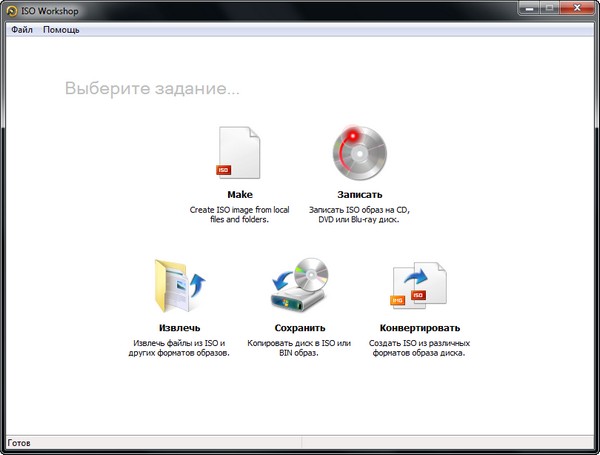The height and width of the screenshot is (455, 600).
Task: Open the Помощь menu
Action: click(61, 30)
